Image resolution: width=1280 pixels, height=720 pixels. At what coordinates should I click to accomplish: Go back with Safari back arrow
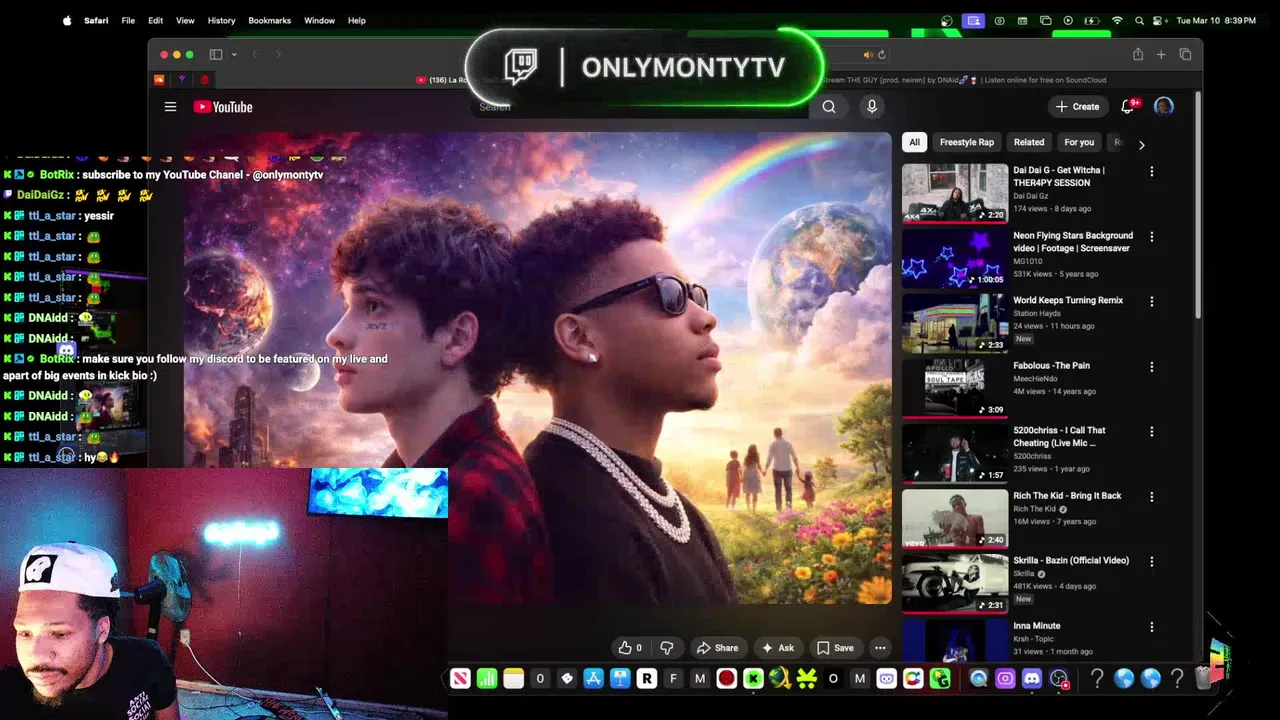(256, 54)
